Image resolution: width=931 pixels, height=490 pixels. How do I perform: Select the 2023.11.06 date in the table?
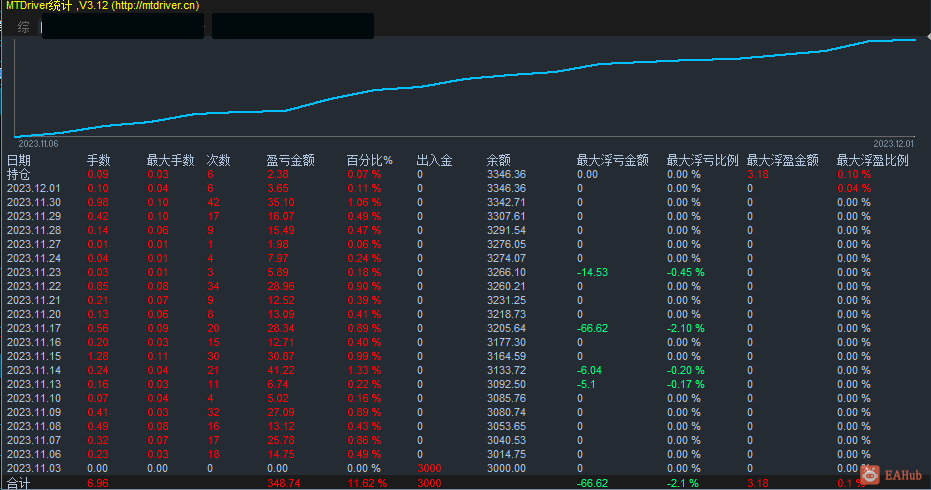pyautogui.click(x=34, y=454)
